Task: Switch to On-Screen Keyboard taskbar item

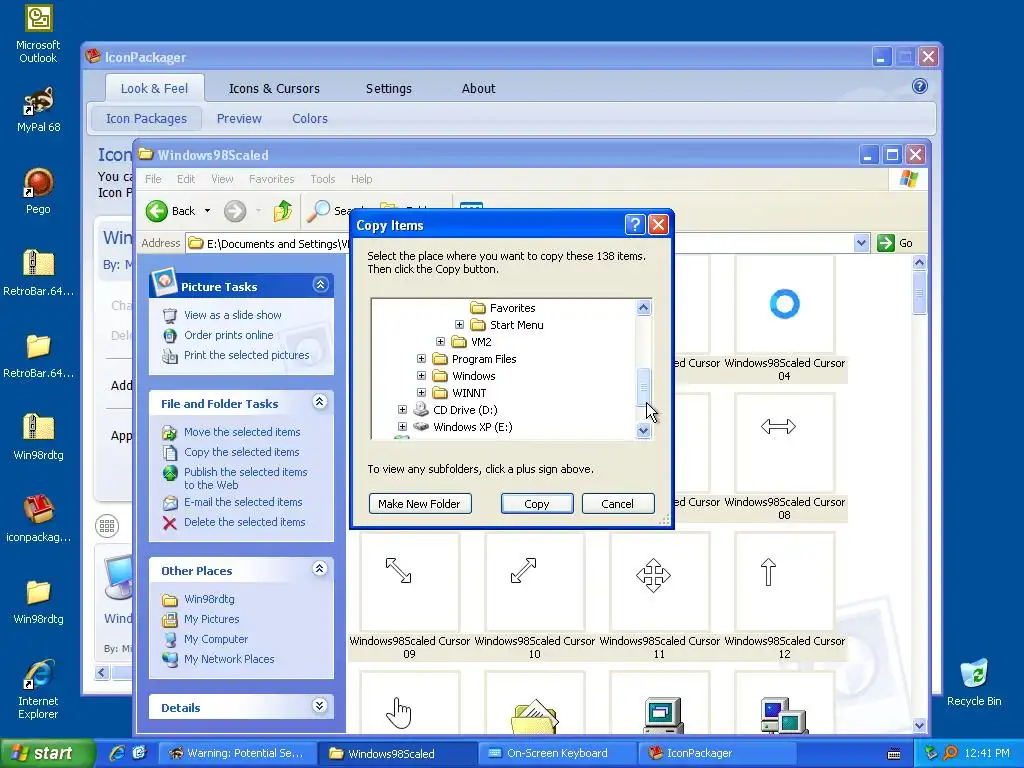Action: [x=556, y=753]
